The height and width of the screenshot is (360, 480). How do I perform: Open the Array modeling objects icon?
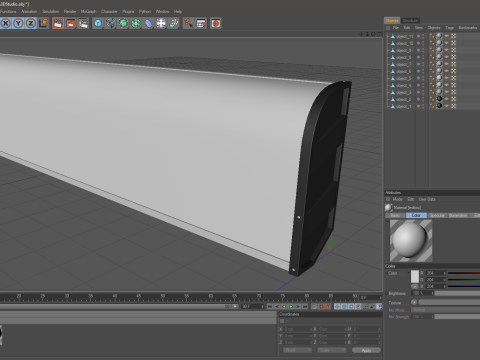pyautogui.click(x=136, y=23)
